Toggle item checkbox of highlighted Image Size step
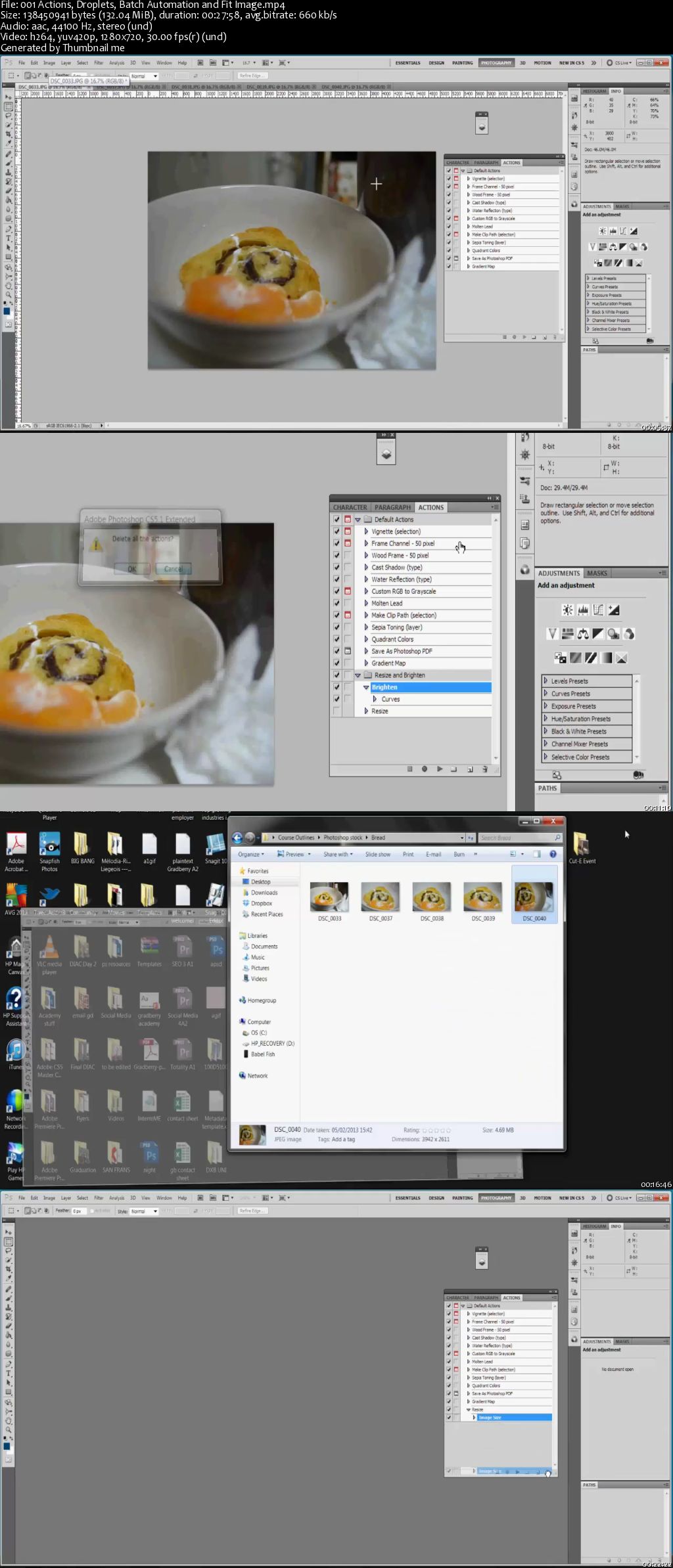The image size is (673, 1568). pyautogui.click(x=449, y=1418)
